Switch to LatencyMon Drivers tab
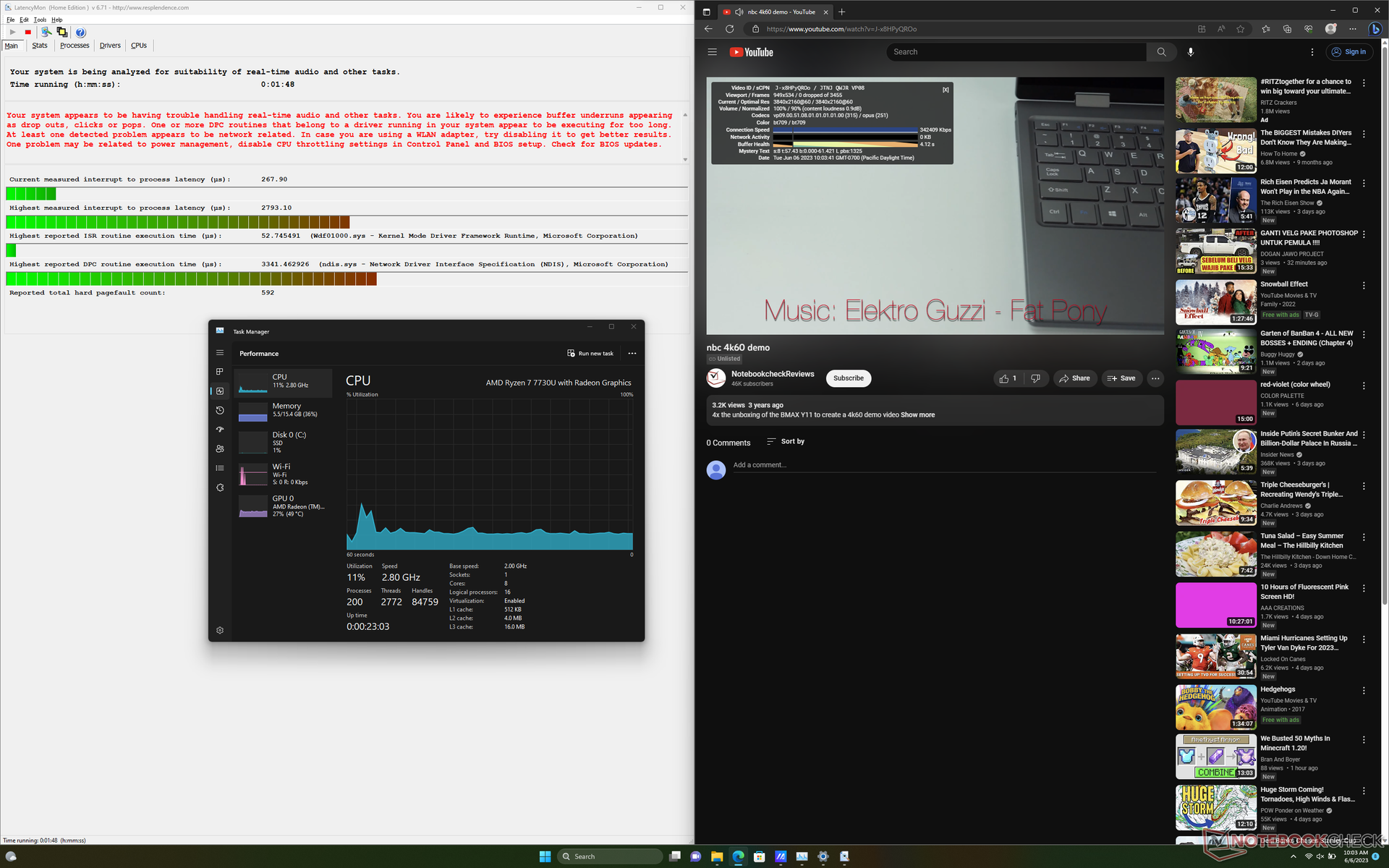The image size is (1389, 868). point(110,46)
